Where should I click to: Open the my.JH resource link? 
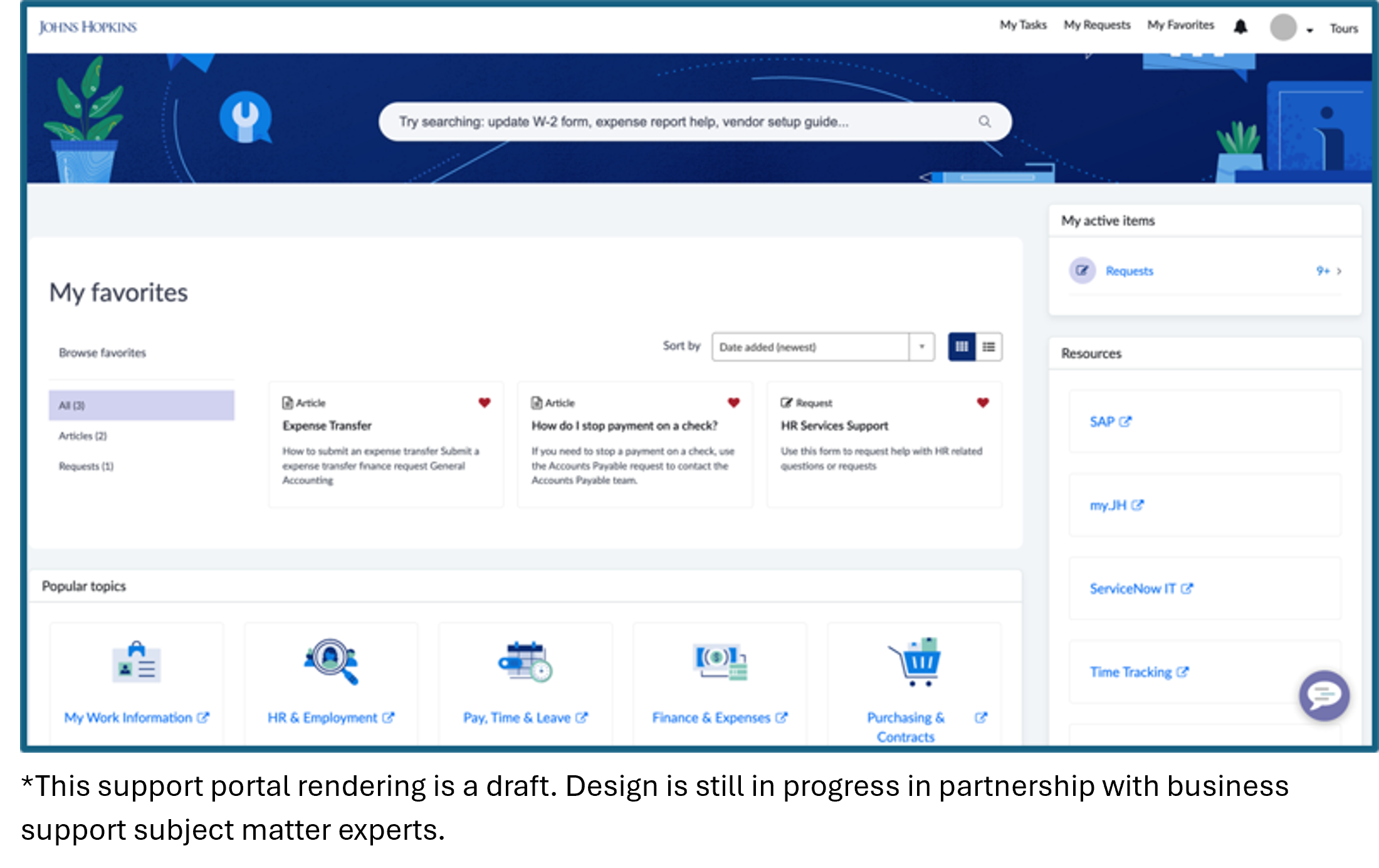point(1108,505)
